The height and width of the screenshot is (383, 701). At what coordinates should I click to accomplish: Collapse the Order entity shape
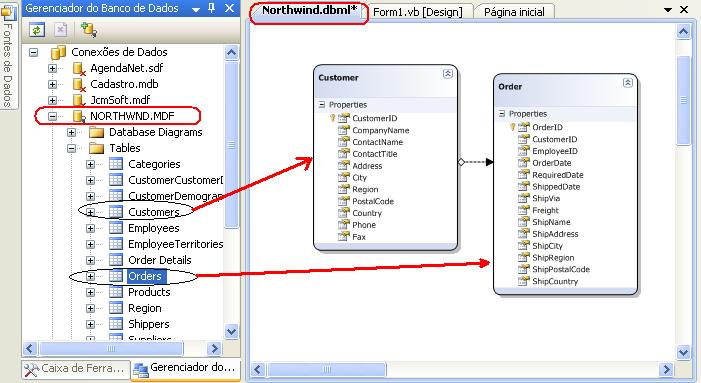628,83
